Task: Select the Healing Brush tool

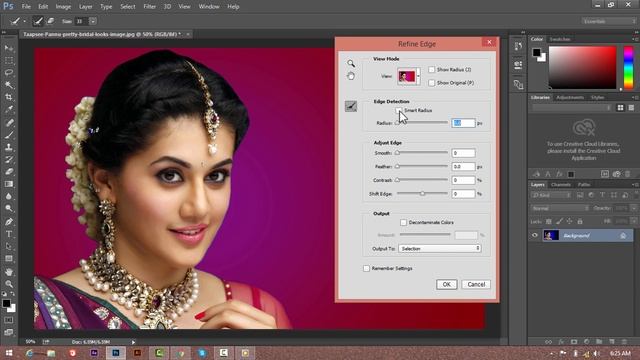Action: point(9,122)
